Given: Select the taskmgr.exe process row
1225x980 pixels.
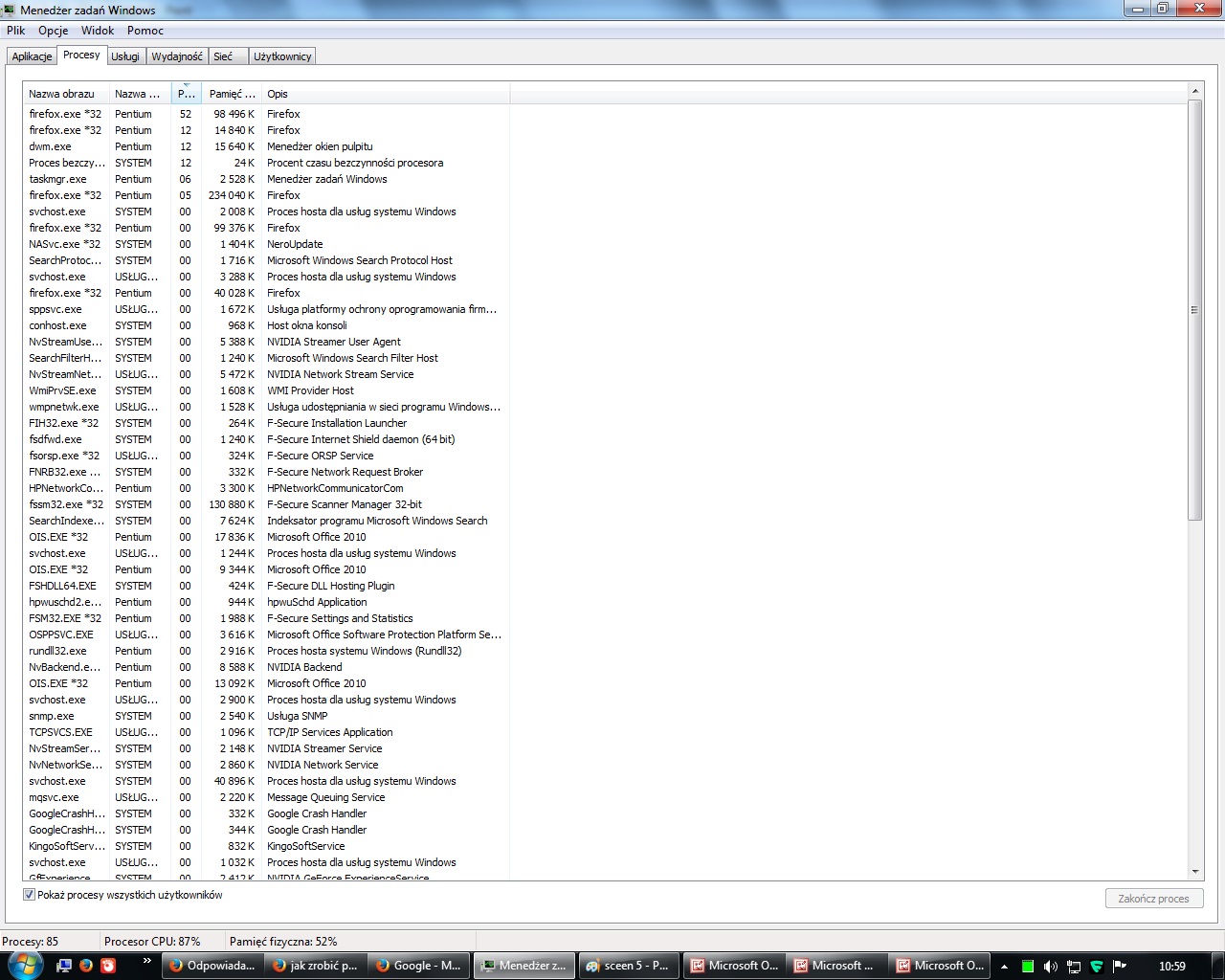Looking at the screenshot, I should [x=266, y=179].
